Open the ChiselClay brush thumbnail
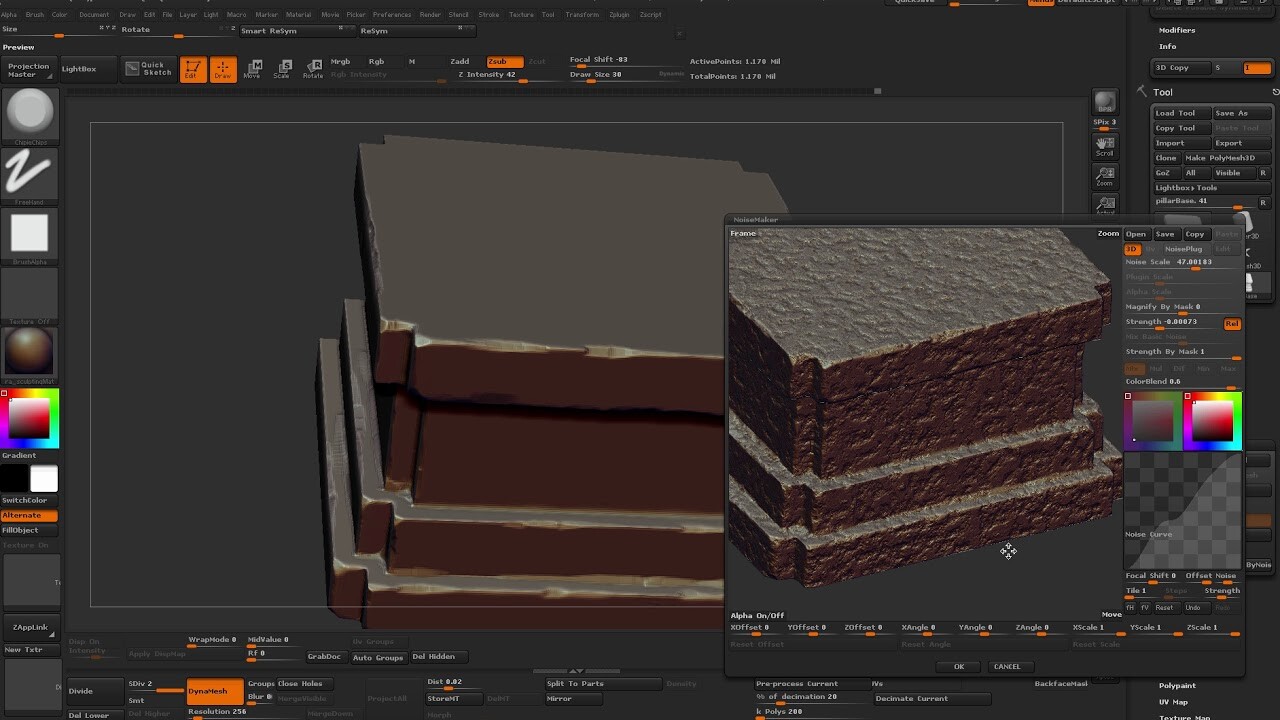 click(30, 113)
